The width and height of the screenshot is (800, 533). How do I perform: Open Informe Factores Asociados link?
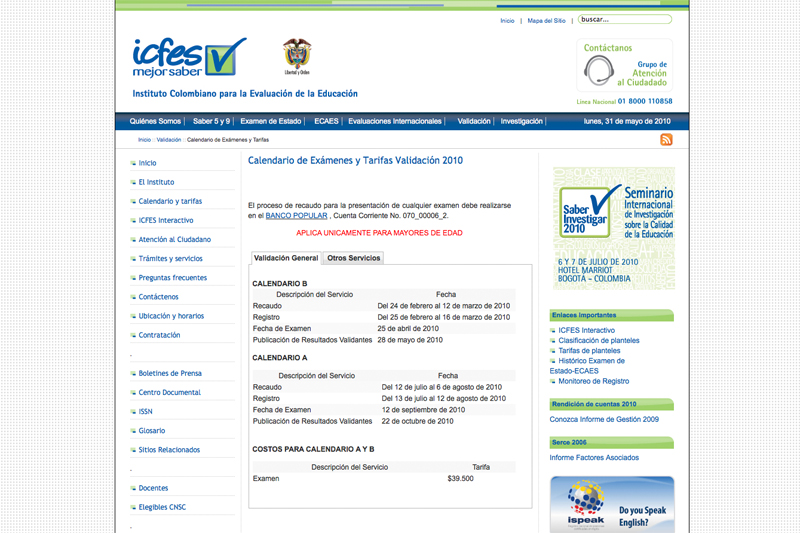click(x=594, y=458)
